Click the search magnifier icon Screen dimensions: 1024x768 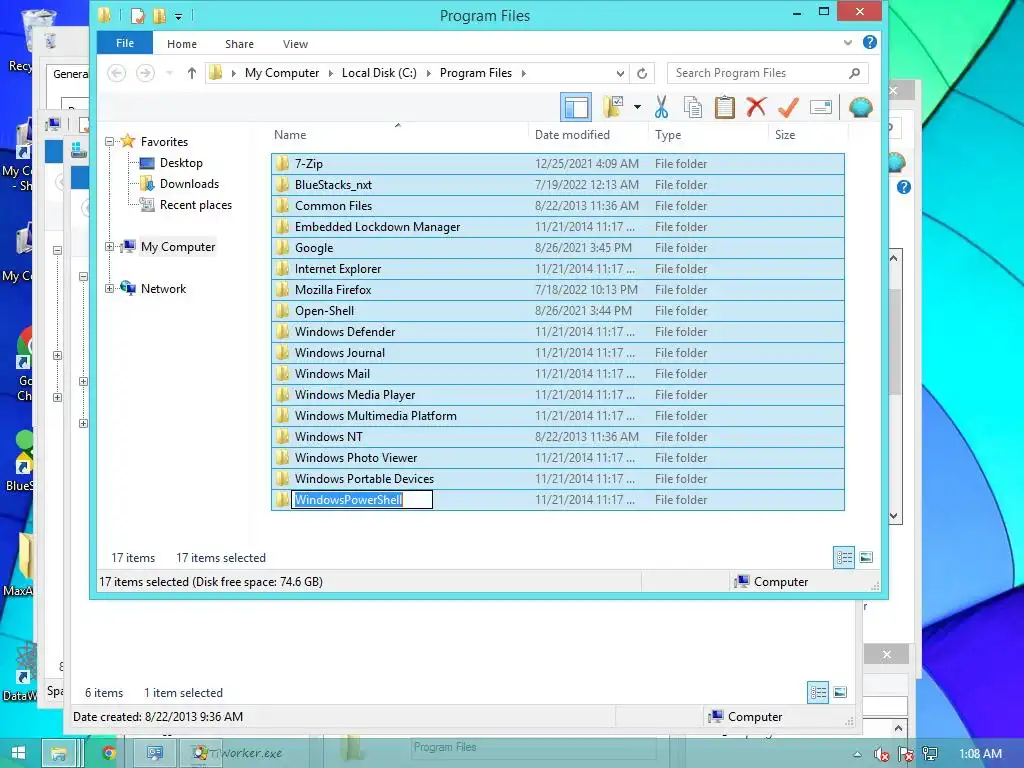click(x=854, y=73)
